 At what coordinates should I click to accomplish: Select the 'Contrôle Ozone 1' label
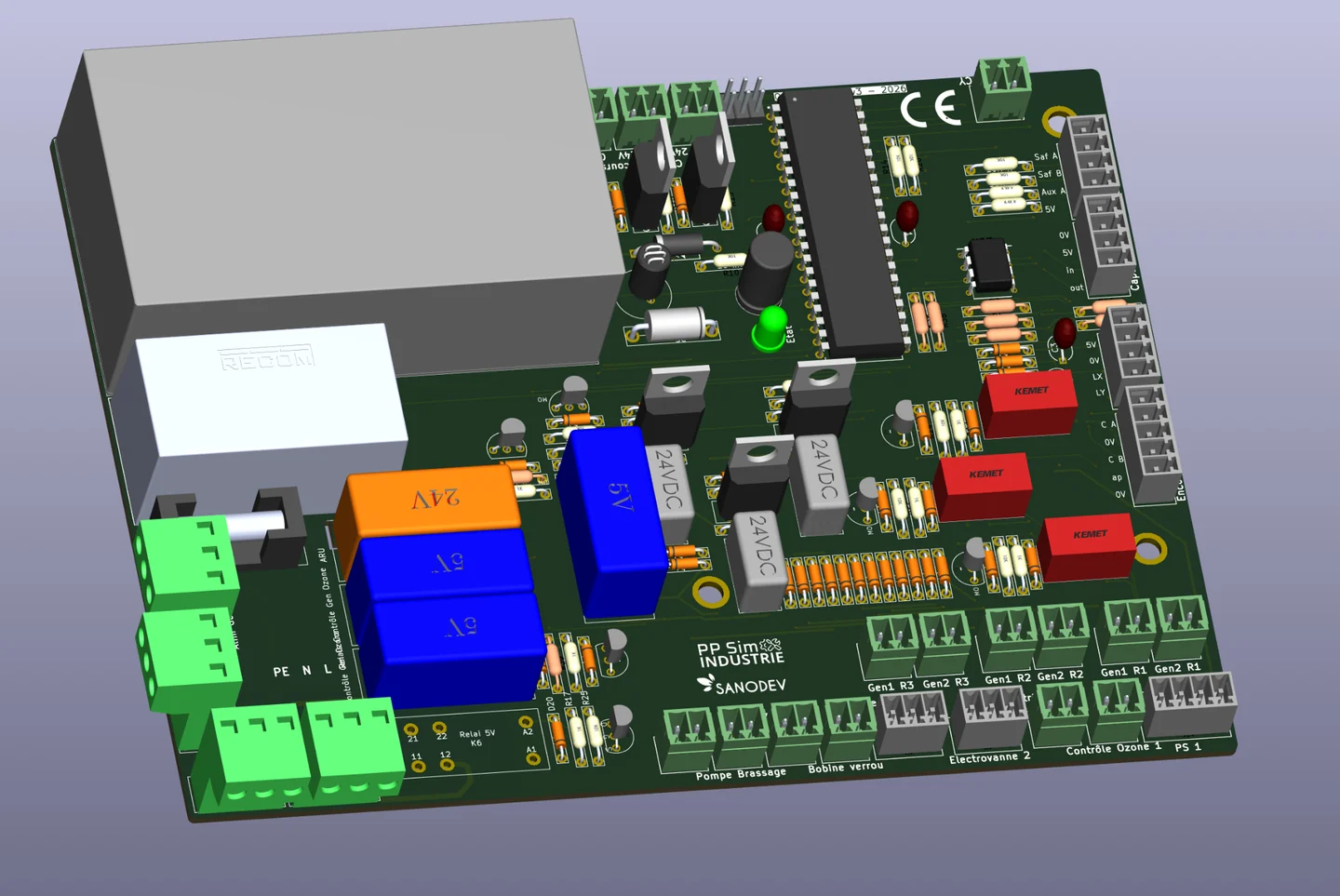[1113, 748]
